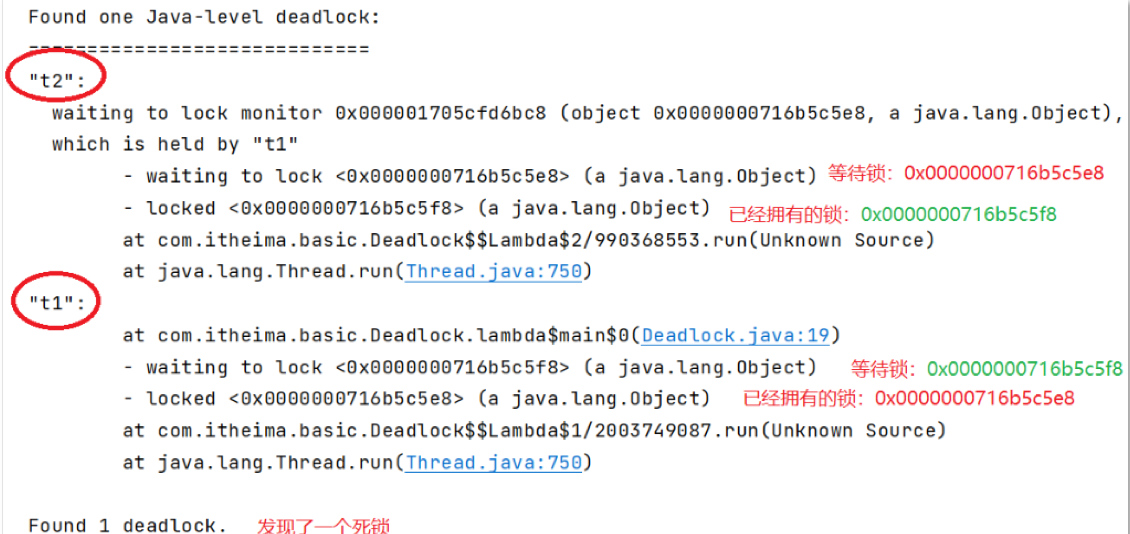Select t1's "waiting to lock <0x0000000716b5c5f8>" line
Viewport: 1130px width, 534px height.
pos(470,367)
